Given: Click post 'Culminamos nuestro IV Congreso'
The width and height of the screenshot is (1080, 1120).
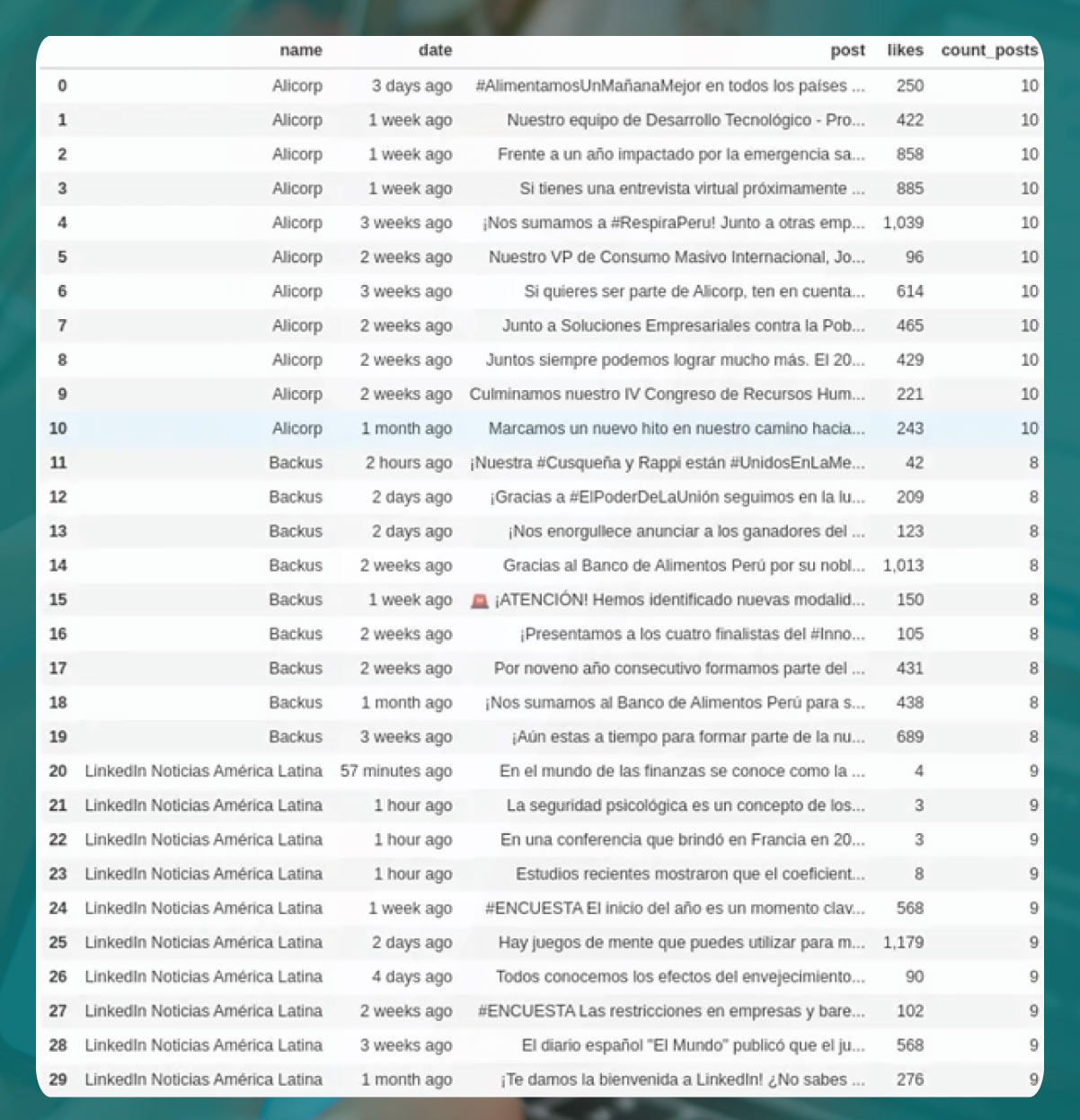Looking at the screenshot, I should coord(667,394).
